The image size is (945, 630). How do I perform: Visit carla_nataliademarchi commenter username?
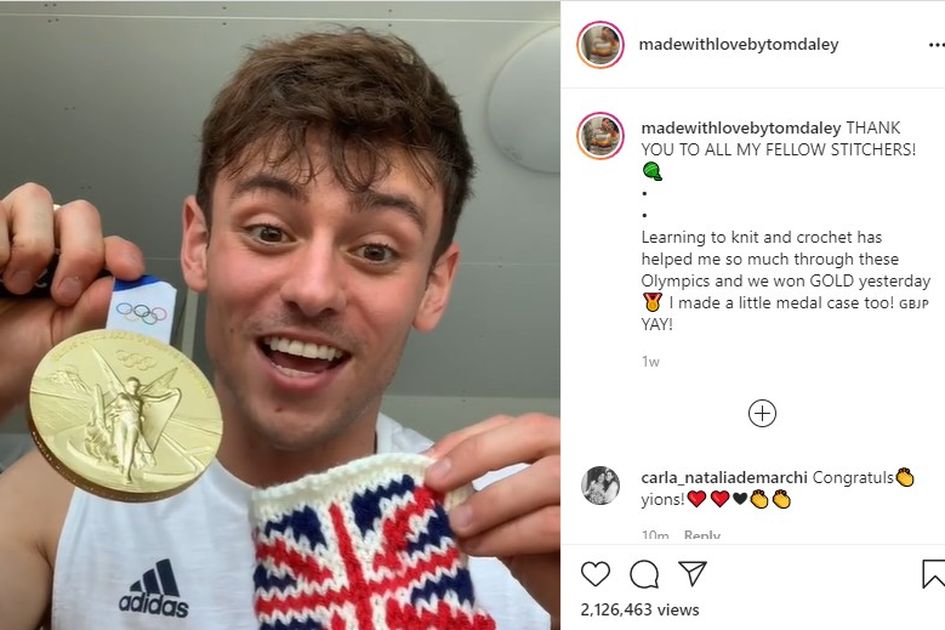click(x=724, y=477)
